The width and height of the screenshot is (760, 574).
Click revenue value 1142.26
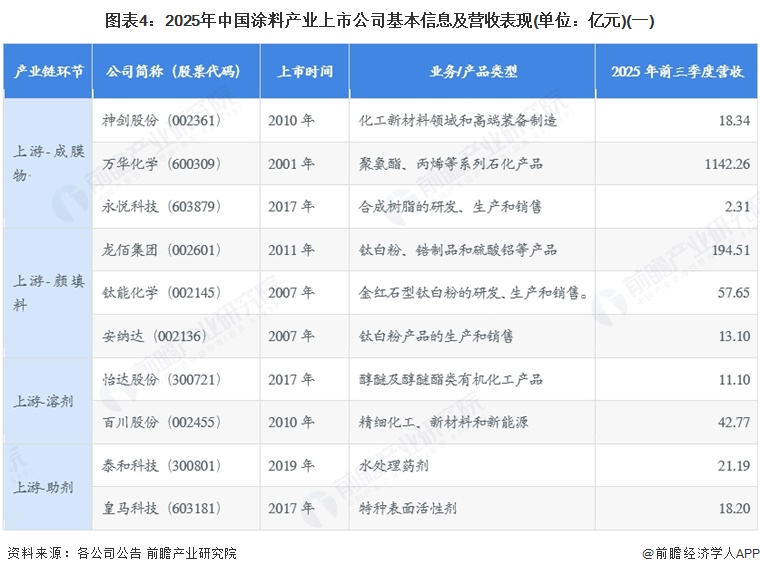tap(727, 164)
